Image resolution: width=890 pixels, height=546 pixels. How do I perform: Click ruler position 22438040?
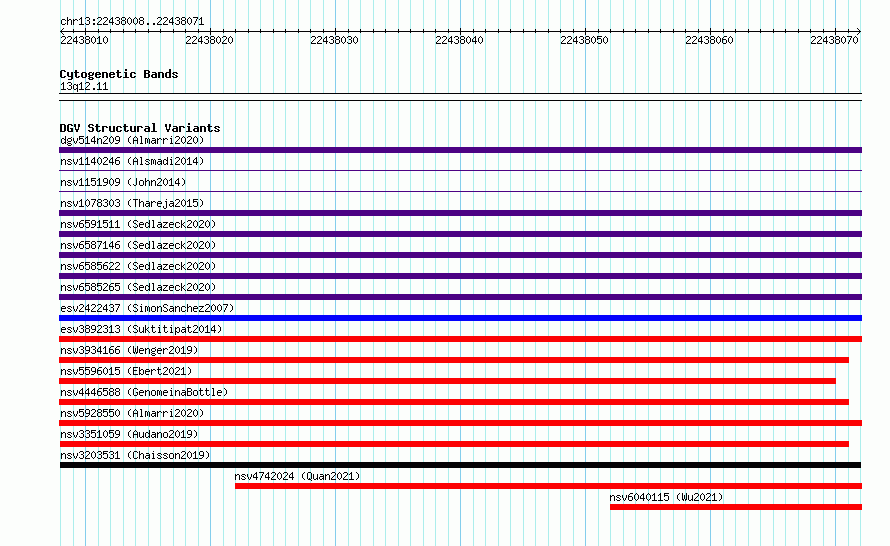[459, 40]
